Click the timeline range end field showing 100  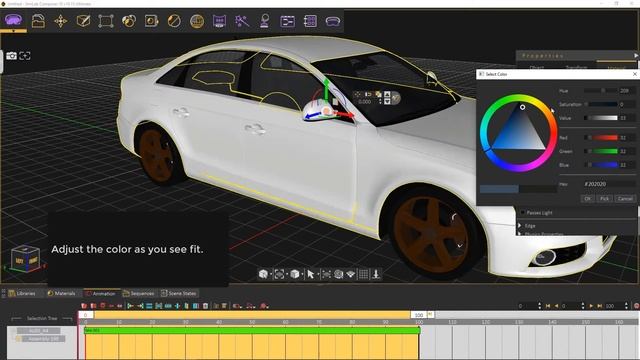click(x=419, y=315)
